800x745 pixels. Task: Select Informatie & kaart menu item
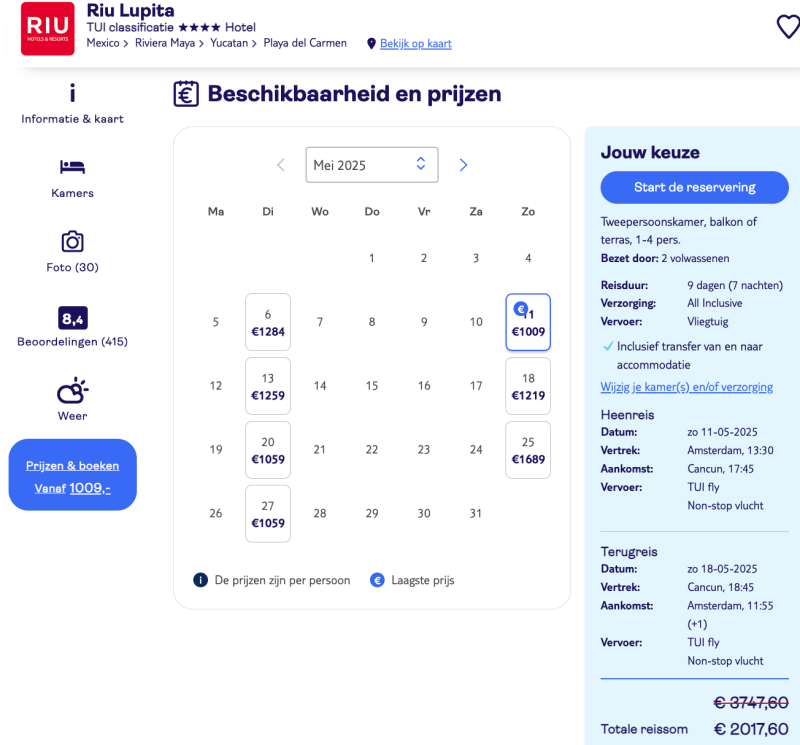72,119
